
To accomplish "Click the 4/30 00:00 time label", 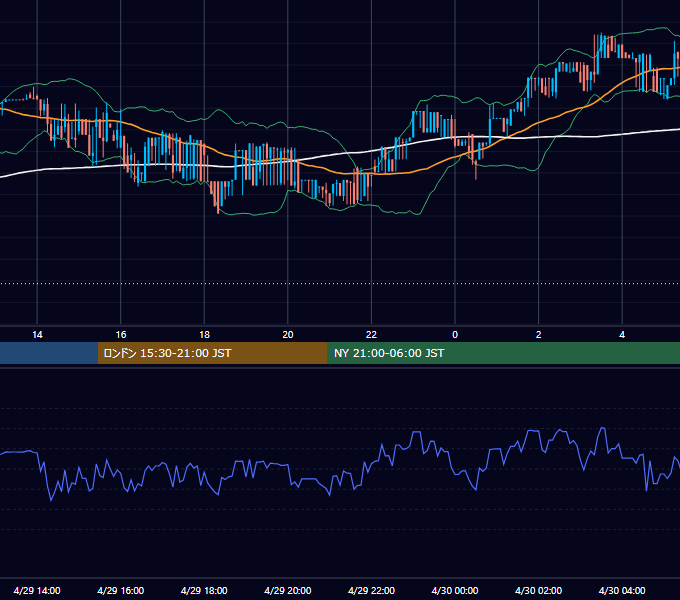I will click(455, 590).
